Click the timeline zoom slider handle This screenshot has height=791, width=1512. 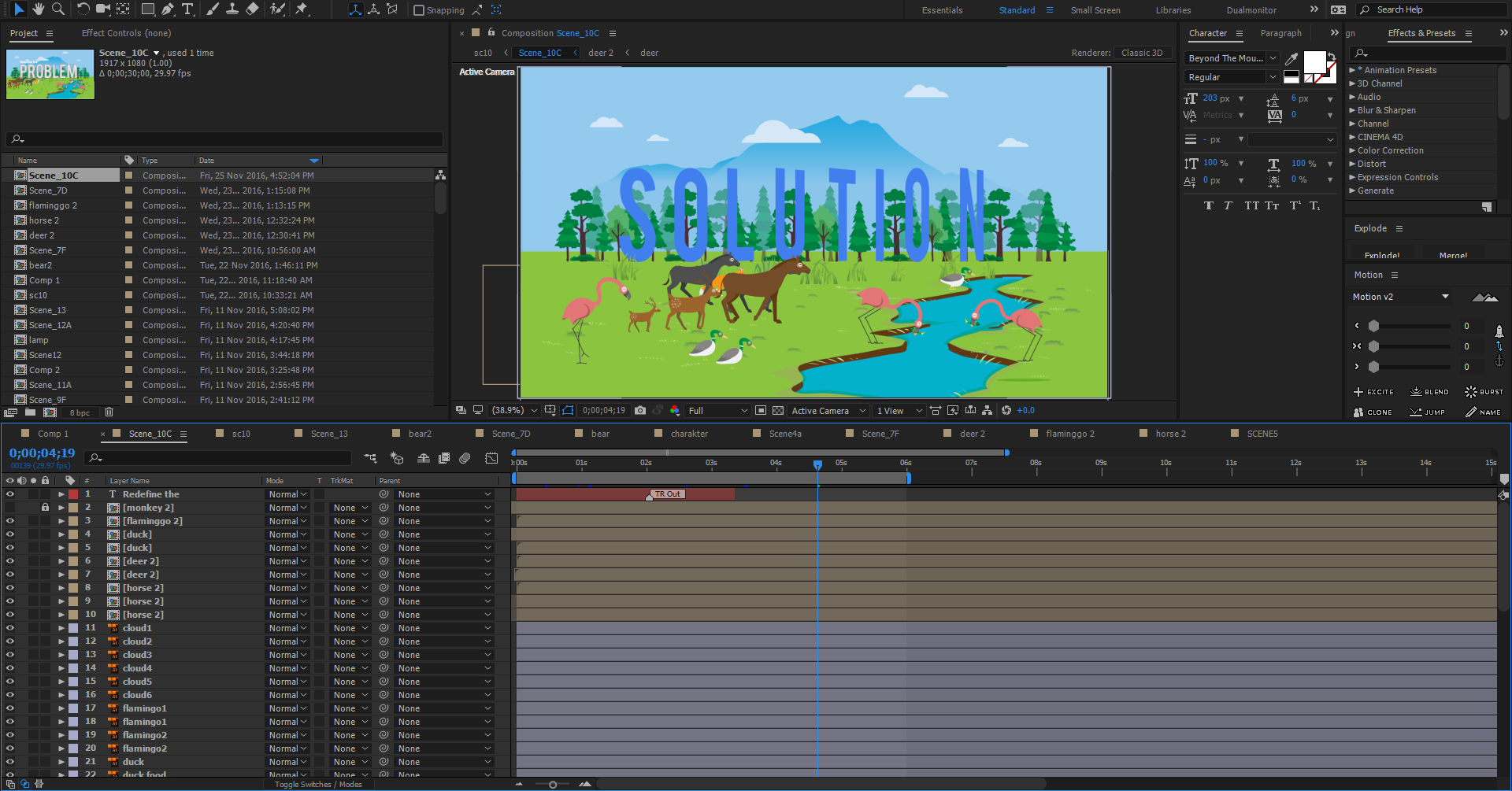coord(553,784)
